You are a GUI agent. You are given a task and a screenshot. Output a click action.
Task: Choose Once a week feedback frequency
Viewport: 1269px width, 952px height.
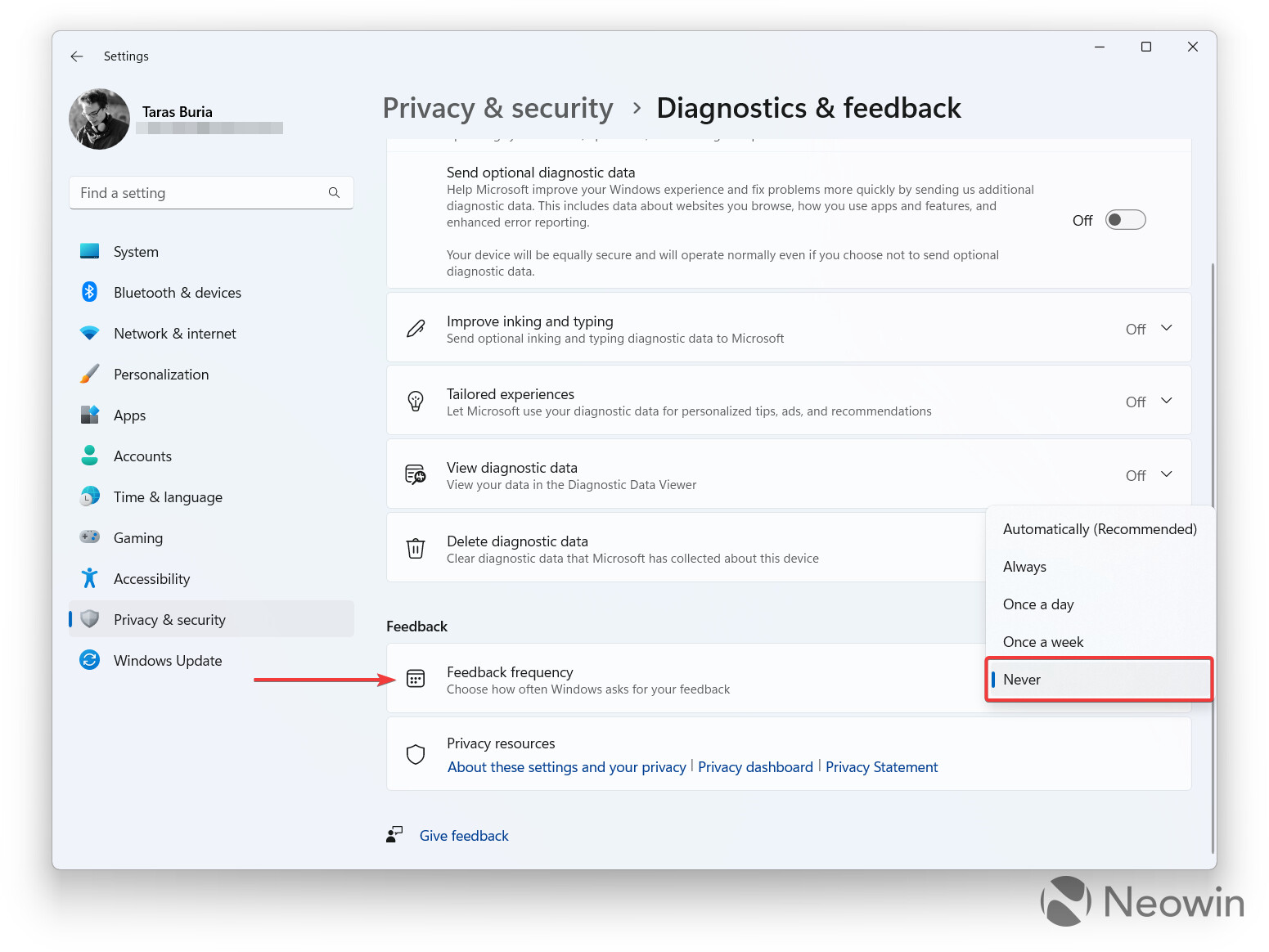tap(1100, 642)
